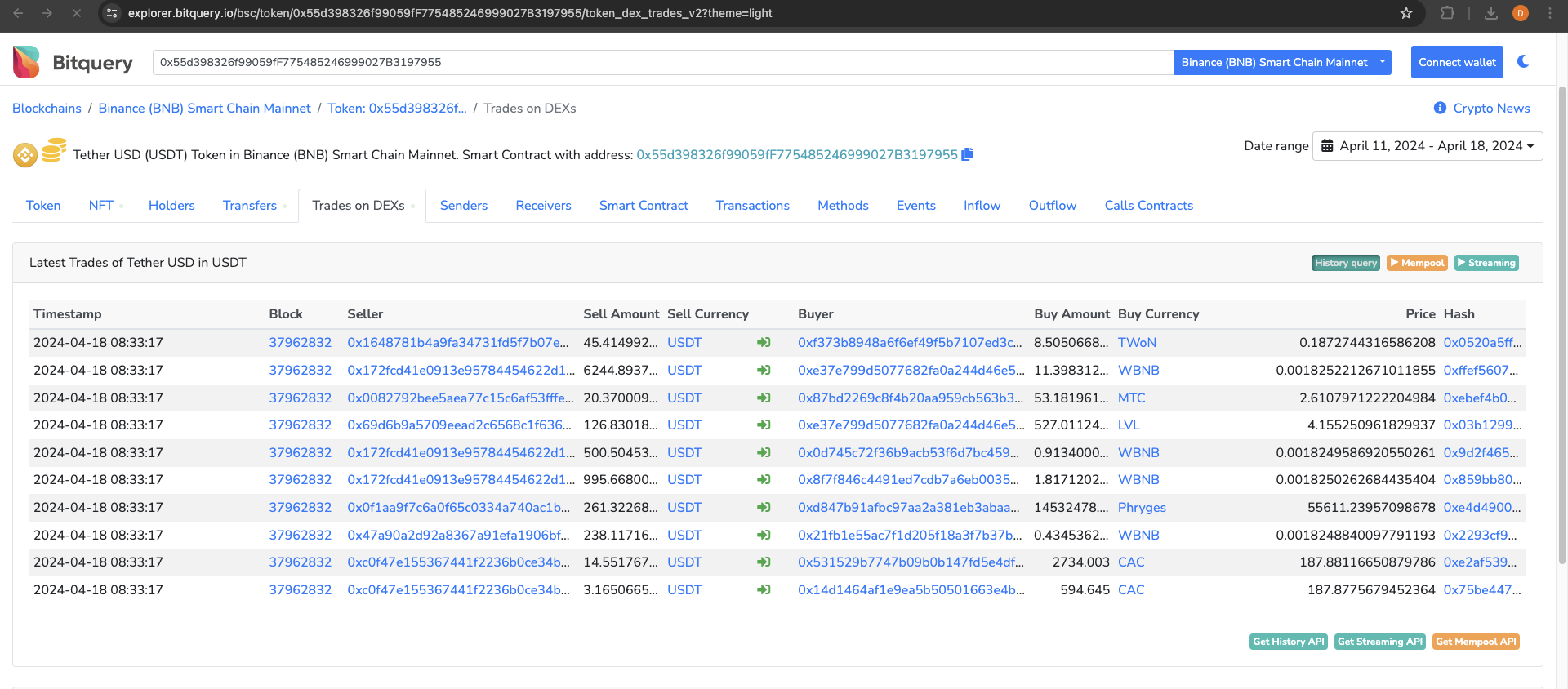
Task: Click the Mempool play button
Action: click(x=1418, y=263)
